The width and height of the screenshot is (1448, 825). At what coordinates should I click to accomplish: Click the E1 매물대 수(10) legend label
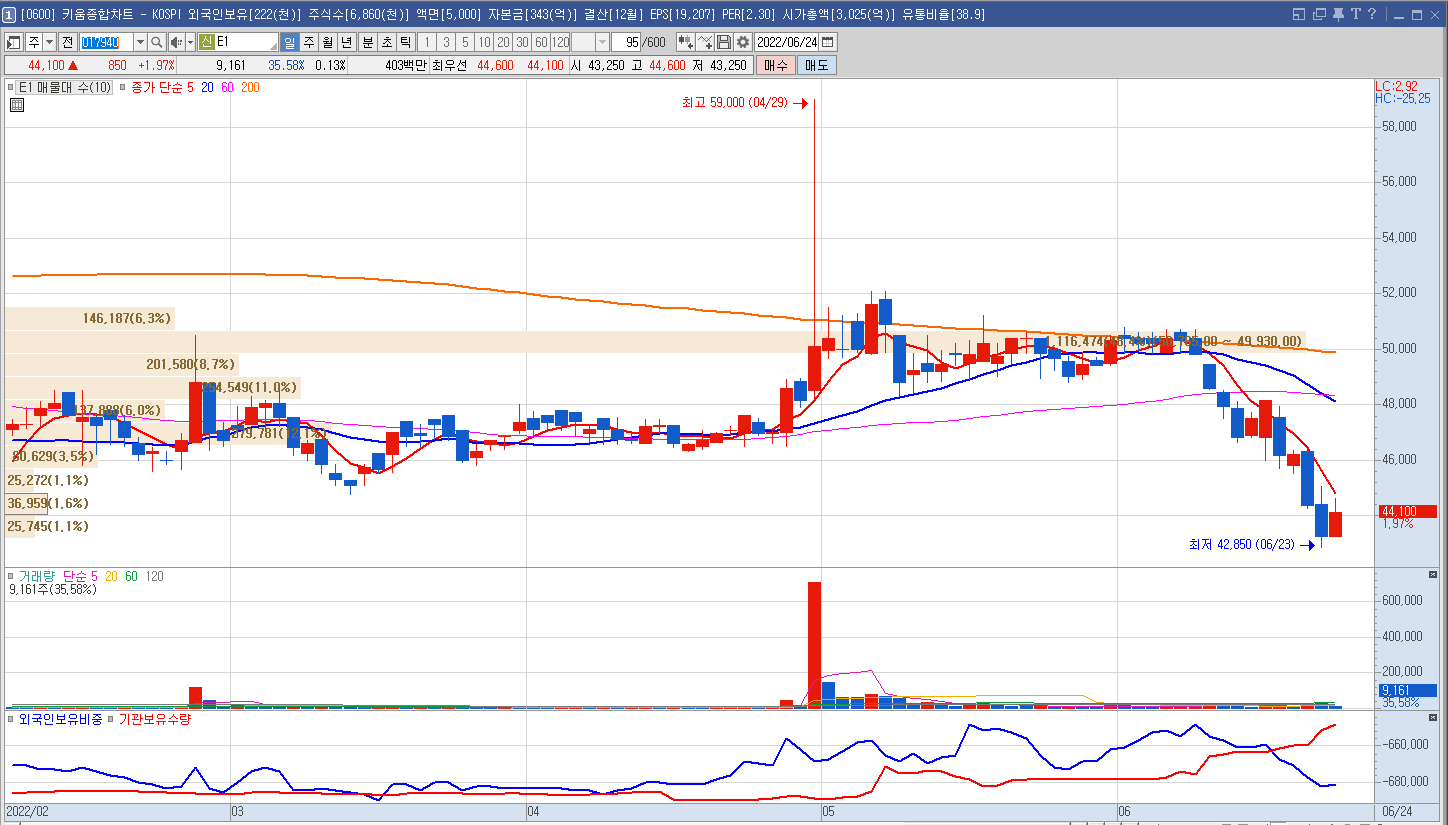(x=65, y=88)
